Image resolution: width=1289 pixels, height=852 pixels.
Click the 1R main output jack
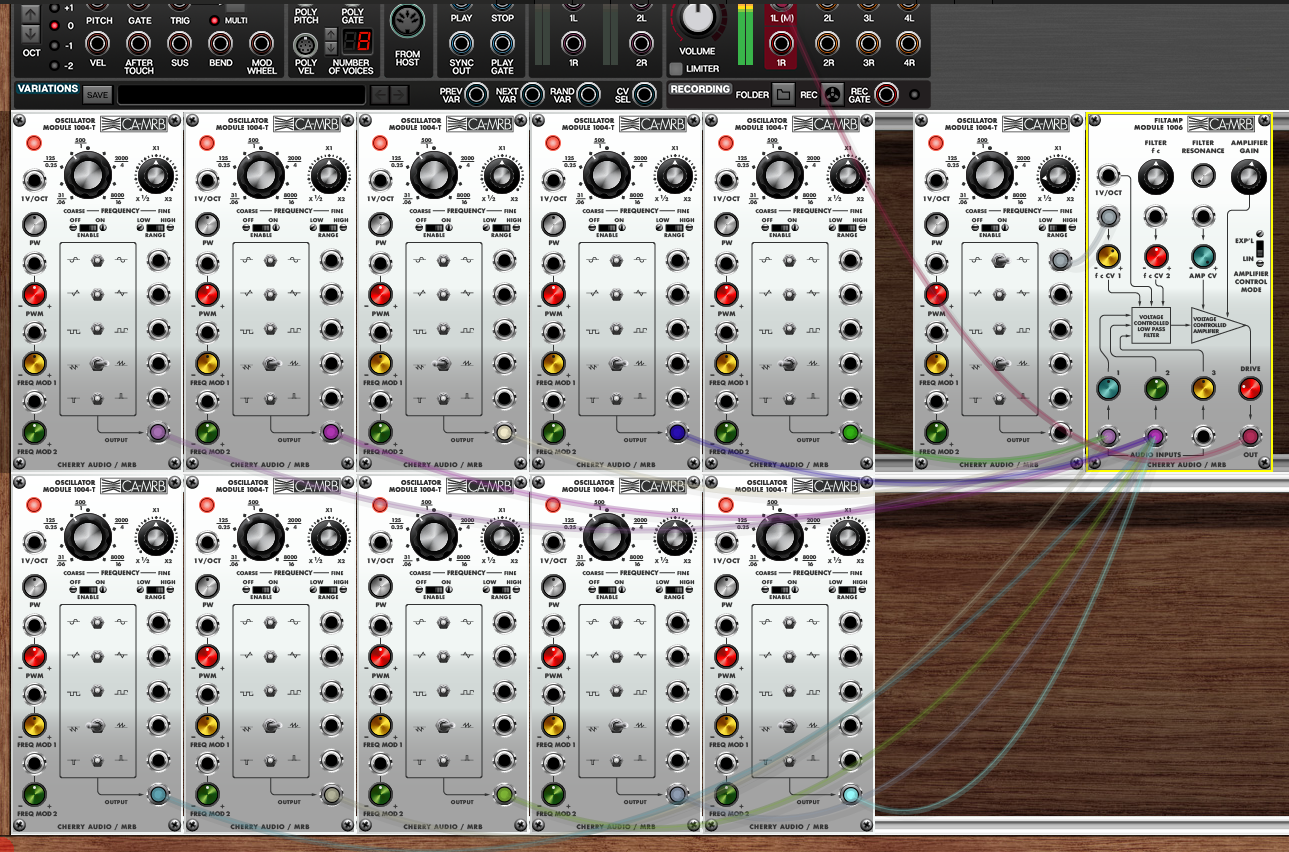[781, 43]
